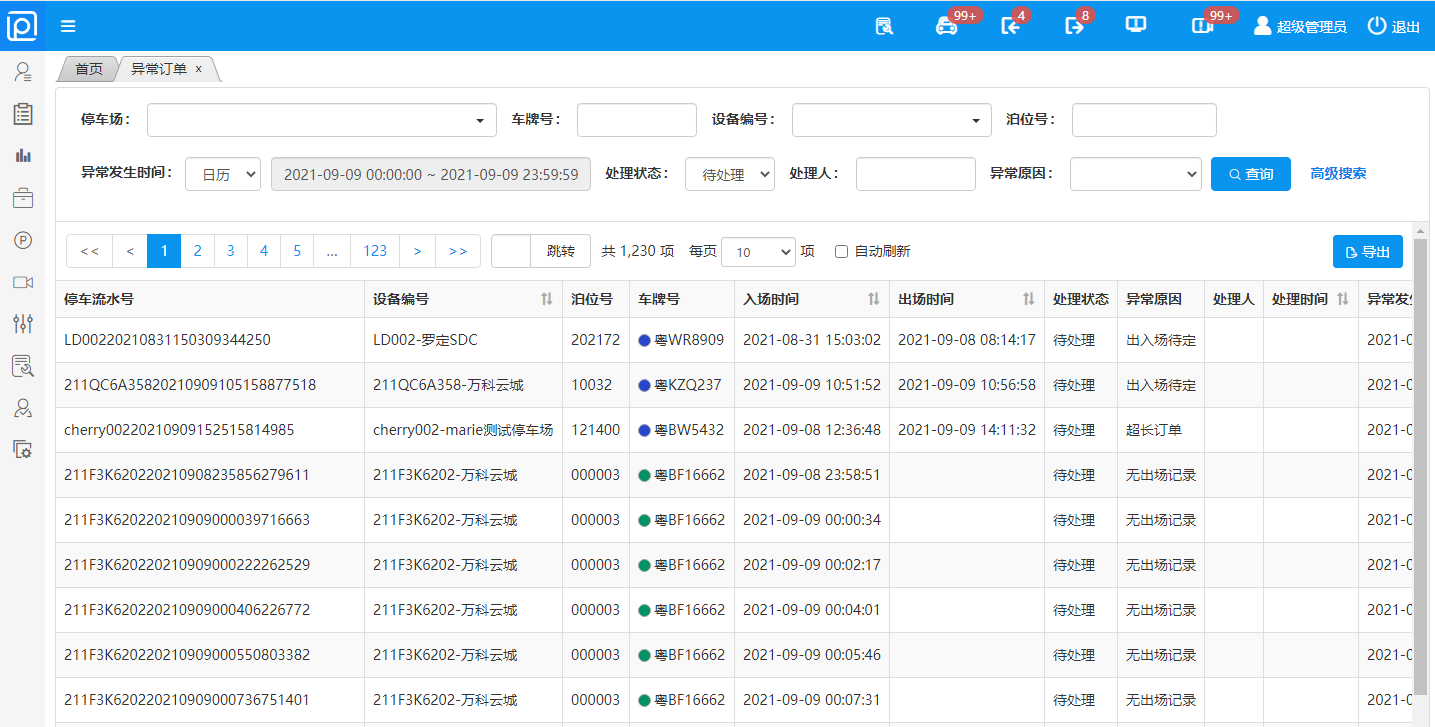This screenshot has width=1435, height=727.
Task: Click the 超级管理员 user profile
Action: 1300,26
